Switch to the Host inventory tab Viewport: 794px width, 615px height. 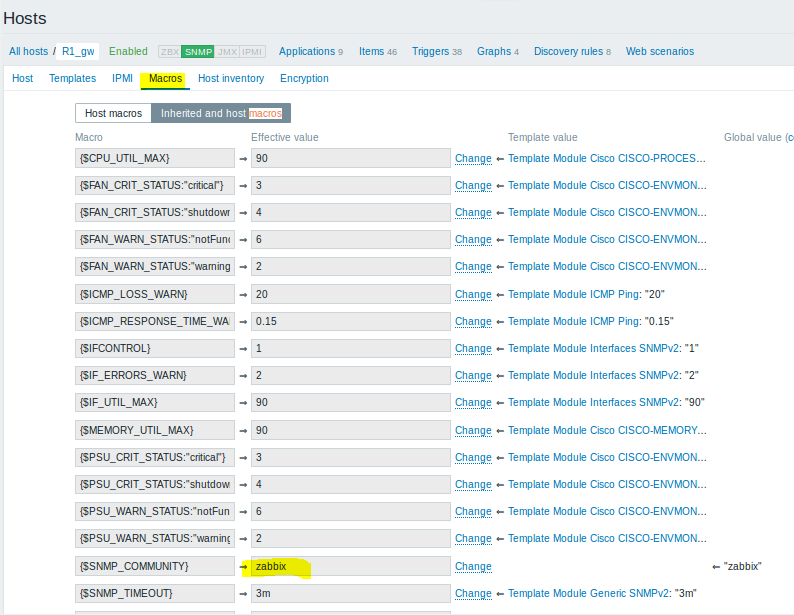(231, 78)
